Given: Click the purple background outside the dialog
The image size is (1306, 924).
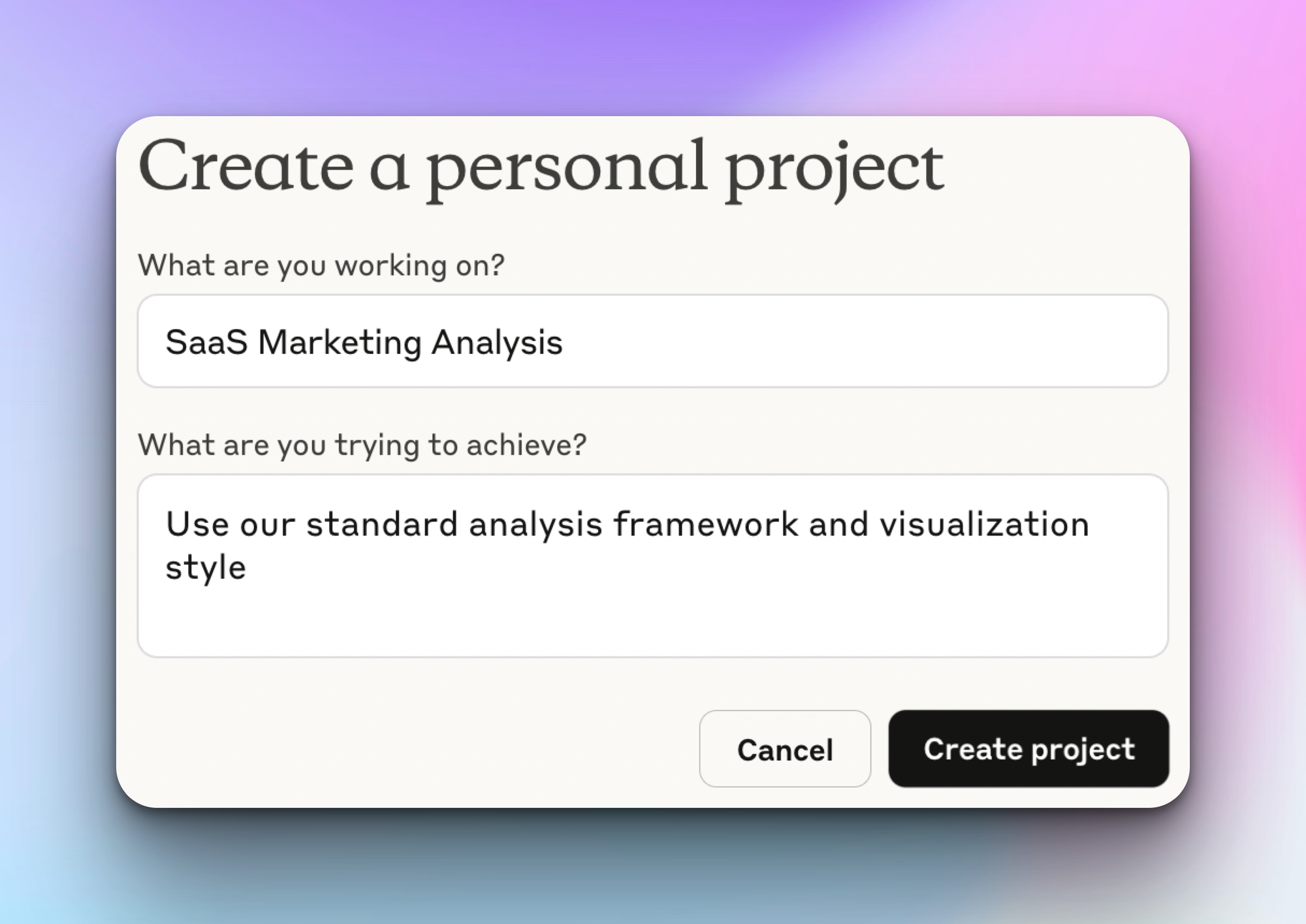Looking at the screenshot, I should click(x=653, y=52).
